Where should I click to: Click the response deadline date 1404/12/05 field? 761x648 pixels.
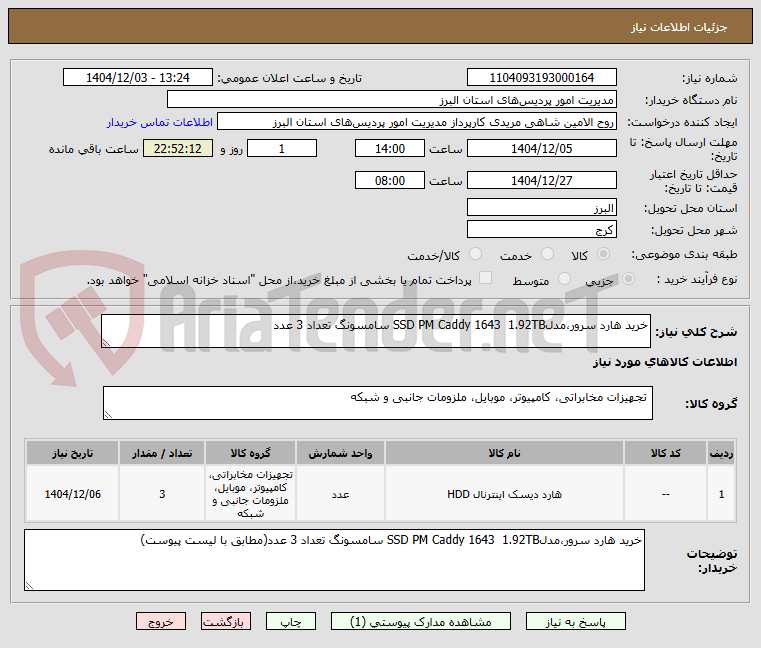[542, 148]
